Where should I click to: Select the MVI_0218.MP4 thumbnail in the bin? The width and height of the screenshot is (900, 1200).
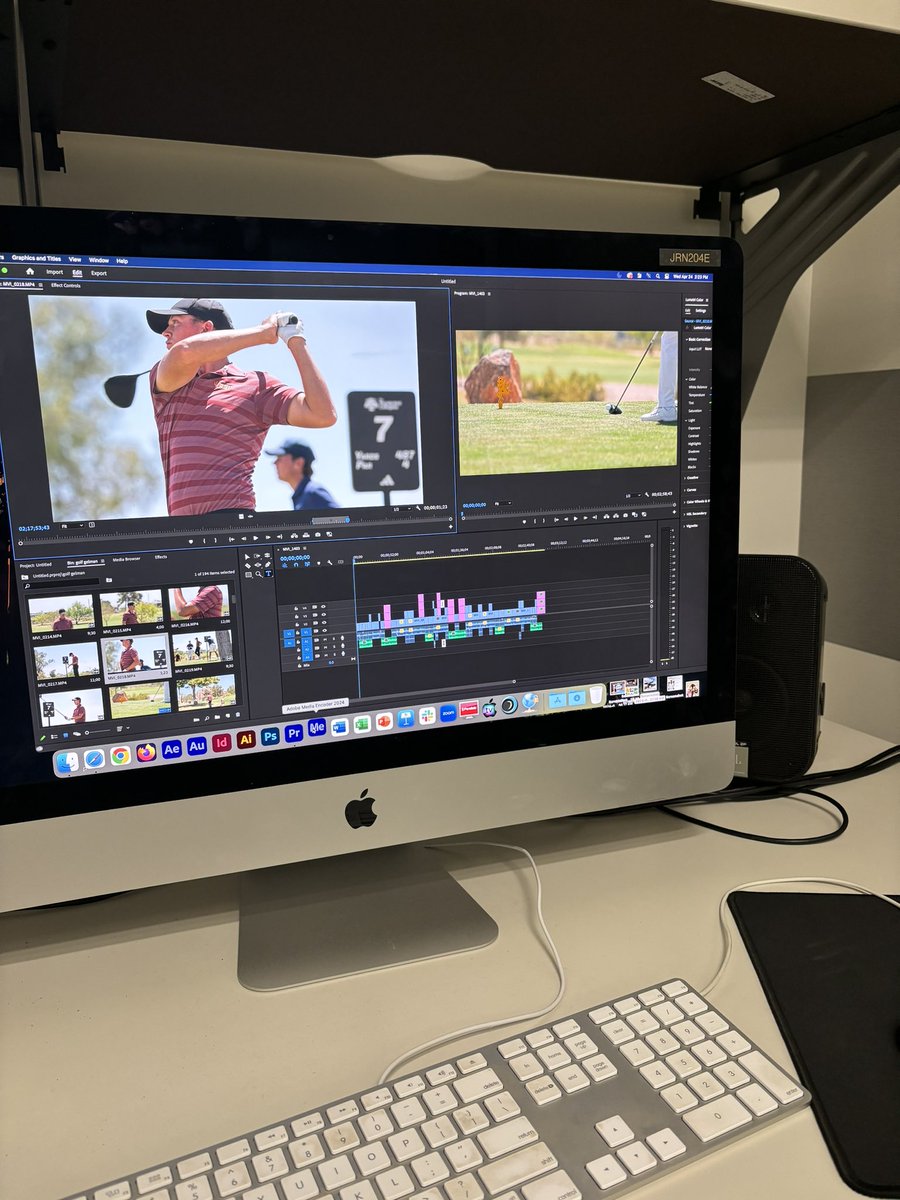tap(136, 656)
